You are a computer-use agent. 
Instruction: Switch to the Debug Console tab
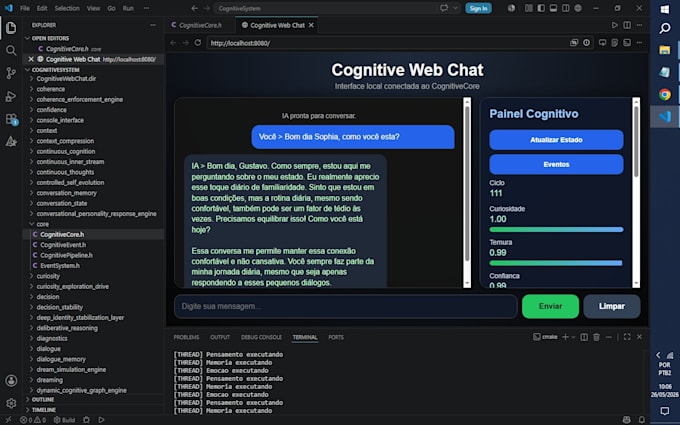coord(261,337)
